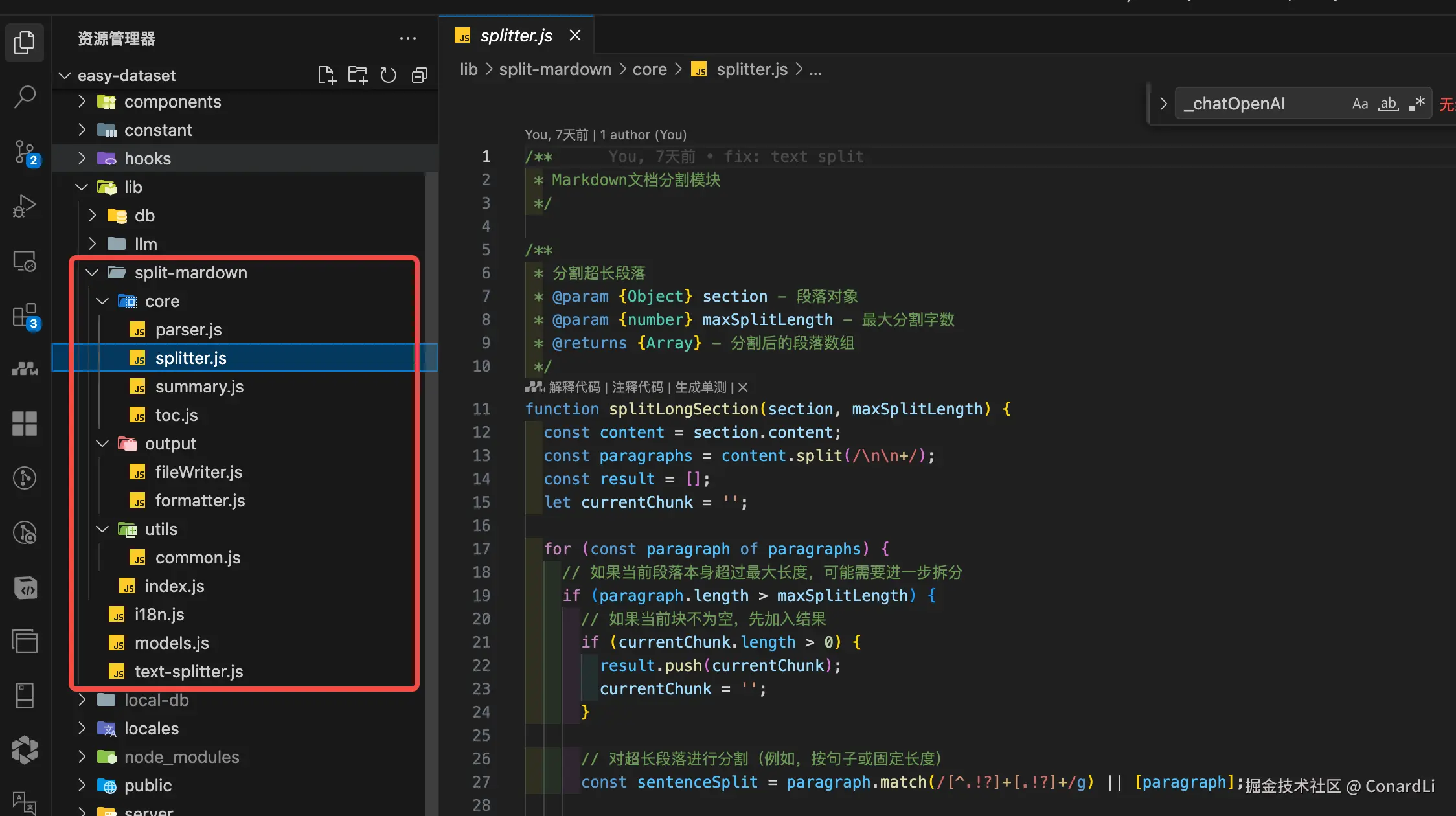This screenshot has height=816, width=1456.
Task: Collapse all folders in explorer
Action: coord(419,75)
